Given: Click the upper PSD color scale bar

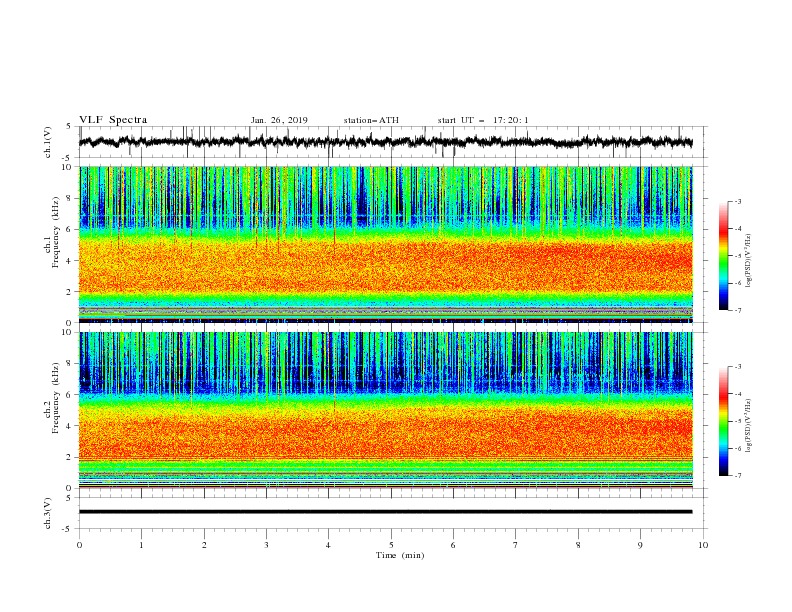Looking at the screenshot, I should click(723, 255).
